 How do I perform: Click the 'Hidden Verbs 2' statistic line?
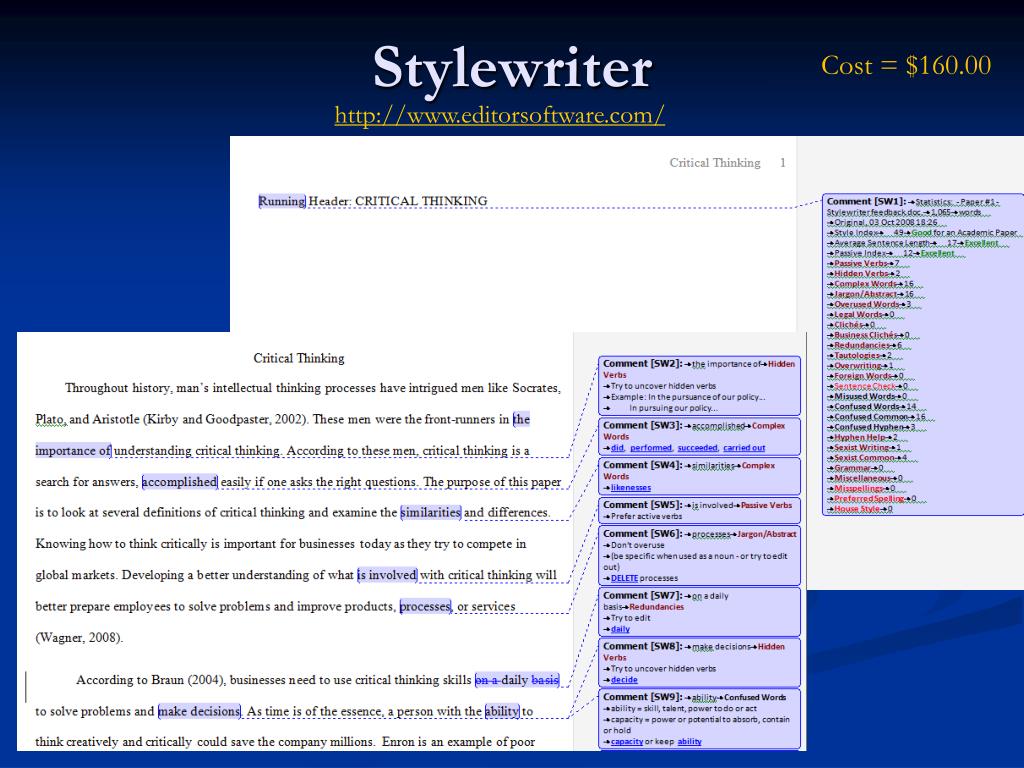coord(863,274)
